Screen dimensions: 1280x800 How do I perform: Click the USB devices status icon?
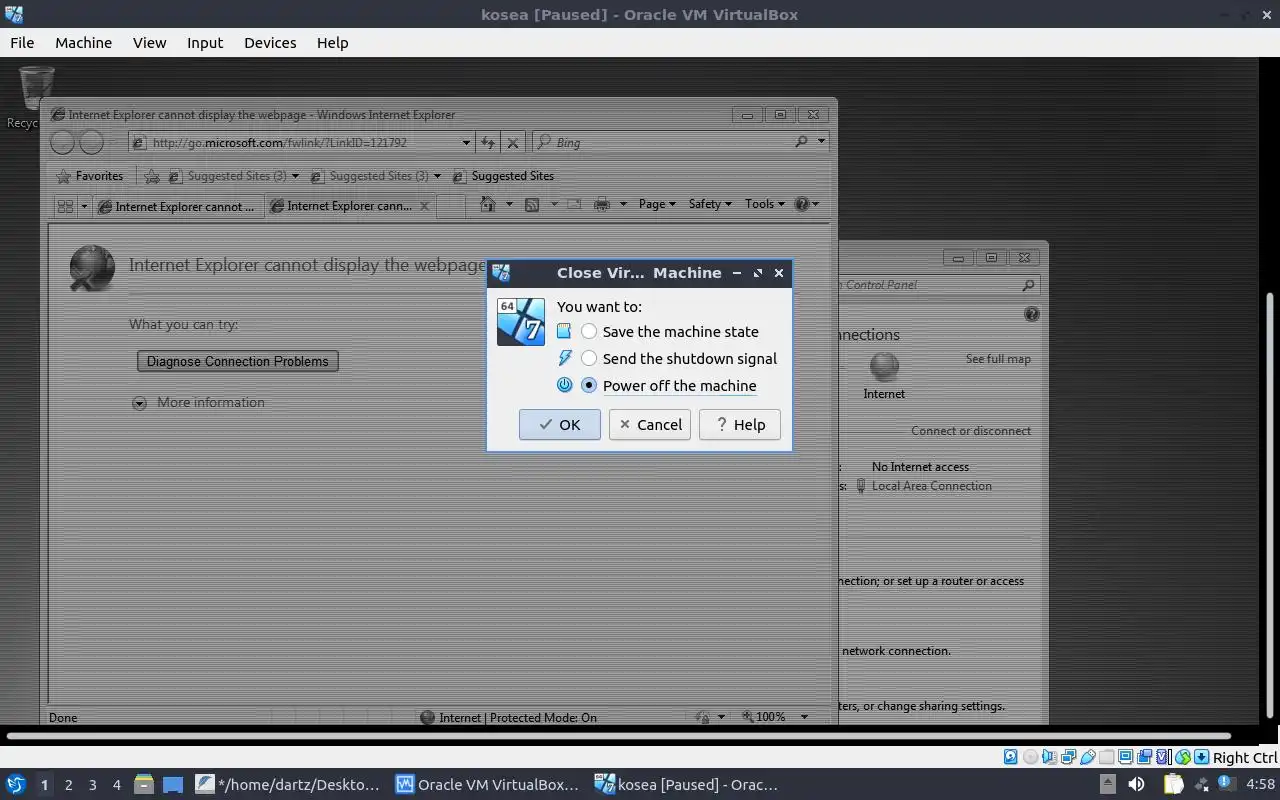1088,757
